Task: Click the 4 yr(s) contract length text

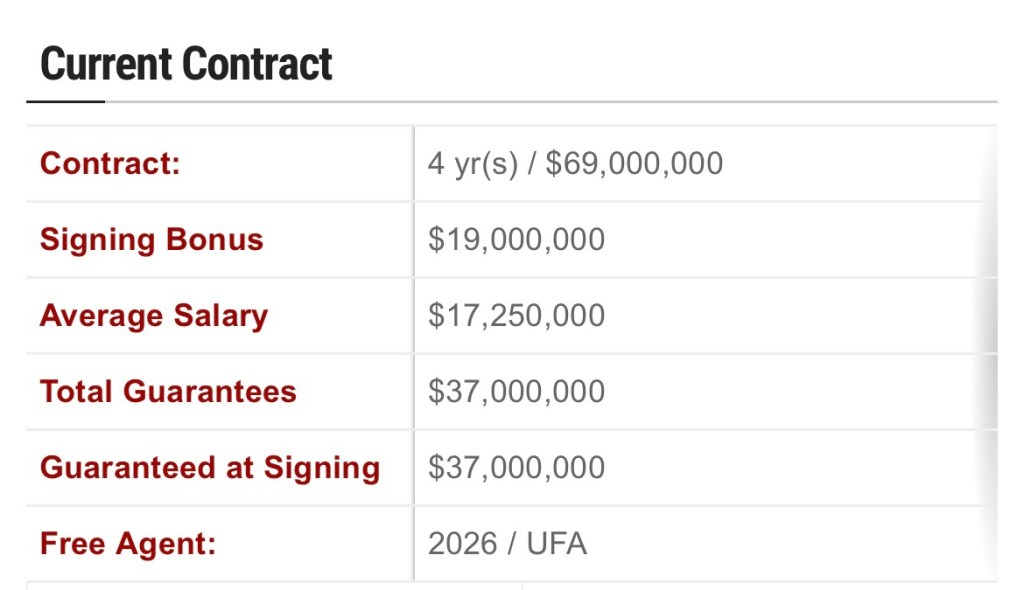Action: [473, 163]
